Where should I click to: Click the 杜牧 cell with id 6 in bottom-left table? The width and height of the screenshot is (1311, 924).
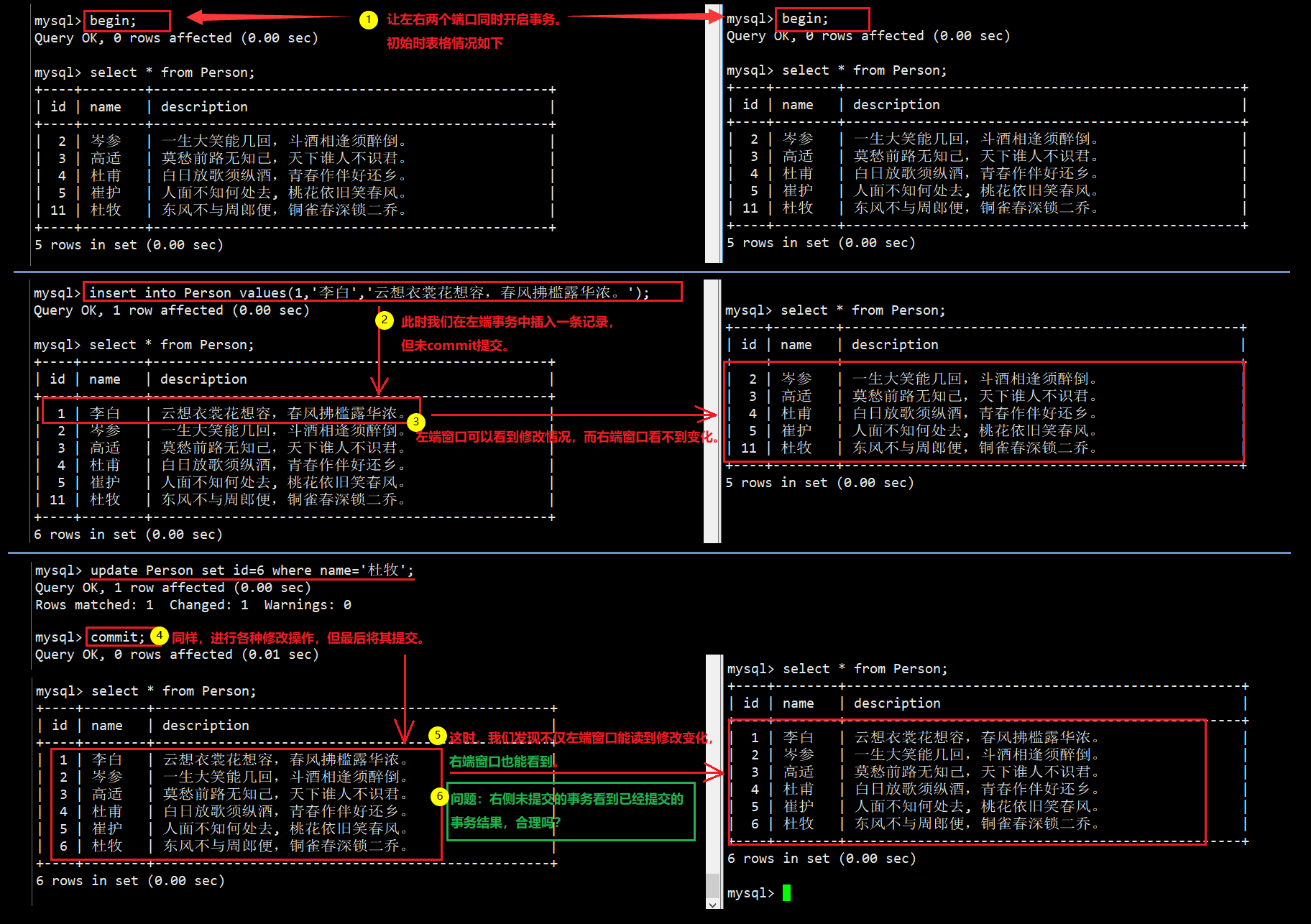coord(107,846)
